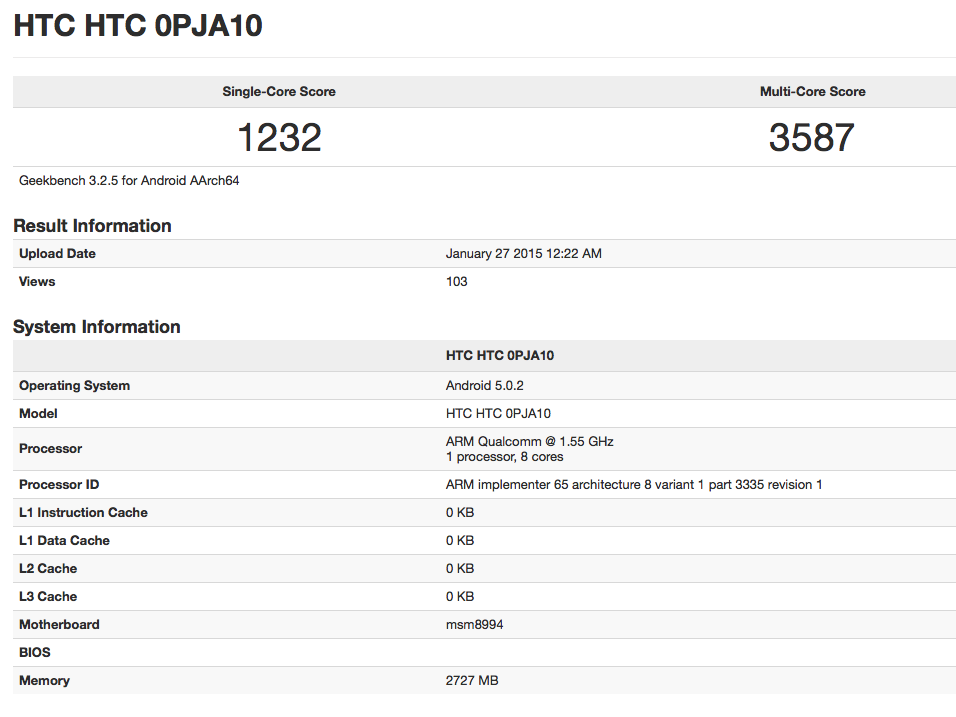Click the device name in system table header
The height and width of the screenshot is (717, 956).
pos(499,356)
